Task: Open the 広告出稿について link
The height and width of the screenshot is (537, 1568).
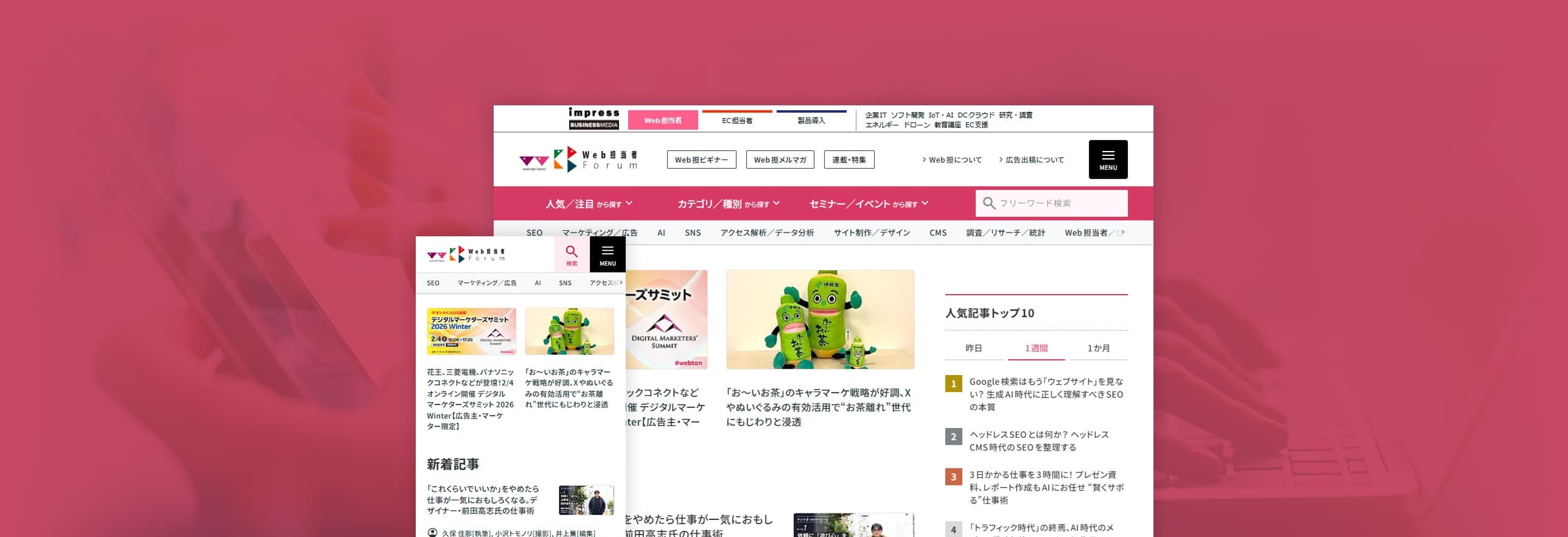Action: 1033,160
